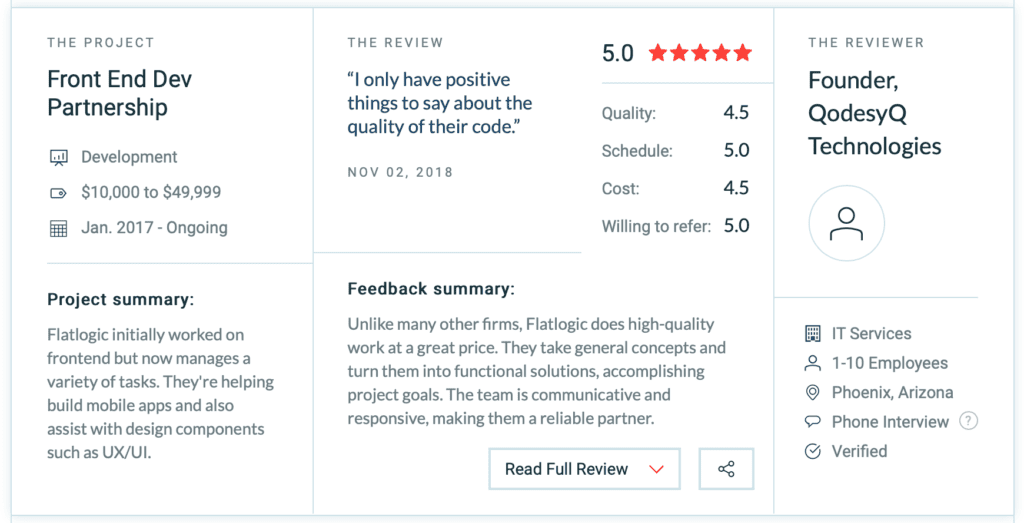Image resolution: width=1024 pixels, height=523 pixels.
Task: Click the Development presentation board icon
Action: 59,157
